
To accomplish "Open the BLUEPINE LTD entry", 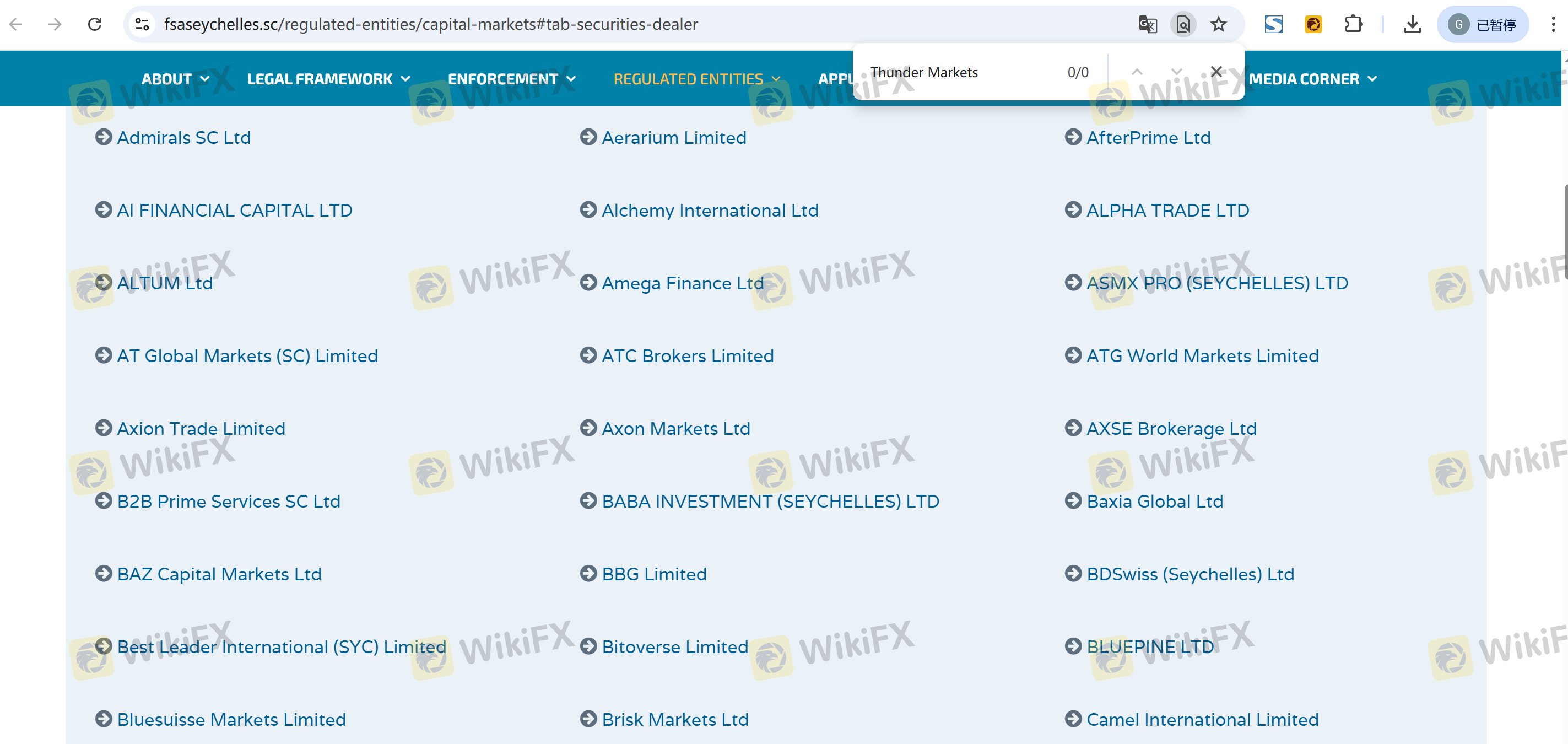I will pyautogui.click(x=1150, y=647).
